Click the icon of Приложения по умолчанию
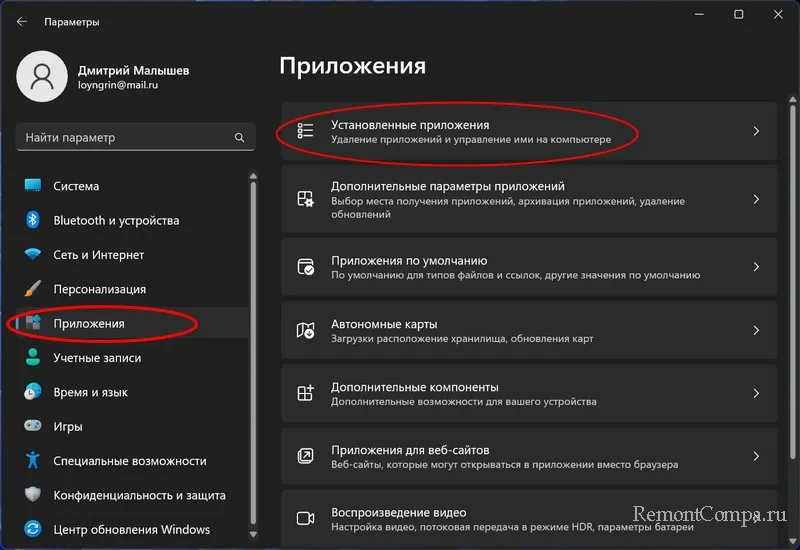 [x=306, y=267]
